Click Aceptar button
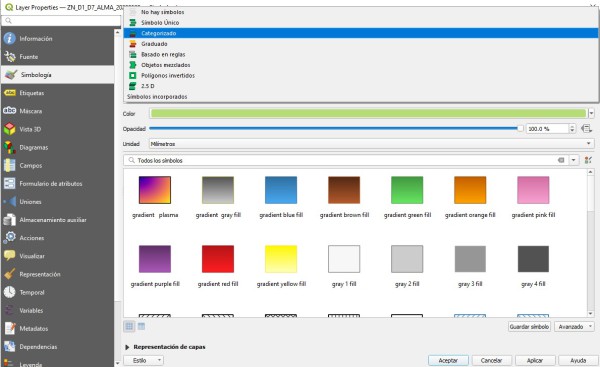Image resolution: width=600 pixels, height=367 pixels. click(x=448, y=360)
